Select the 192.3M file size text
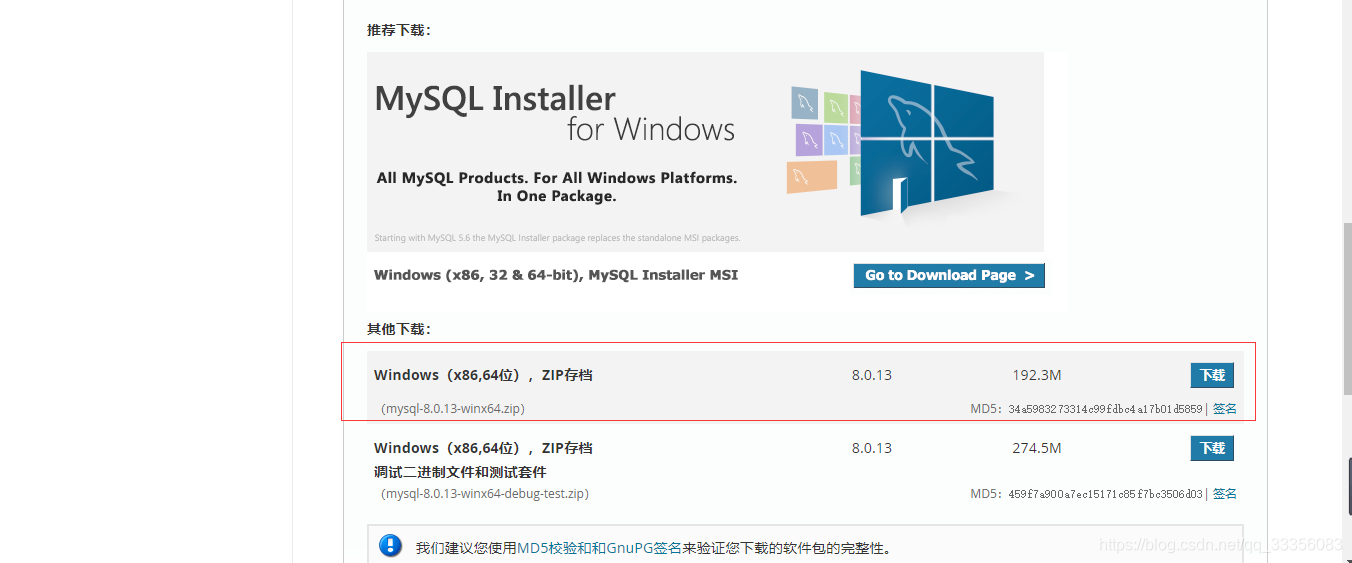Screen dimensions: 1352x563 click(x=1037, y=375)
